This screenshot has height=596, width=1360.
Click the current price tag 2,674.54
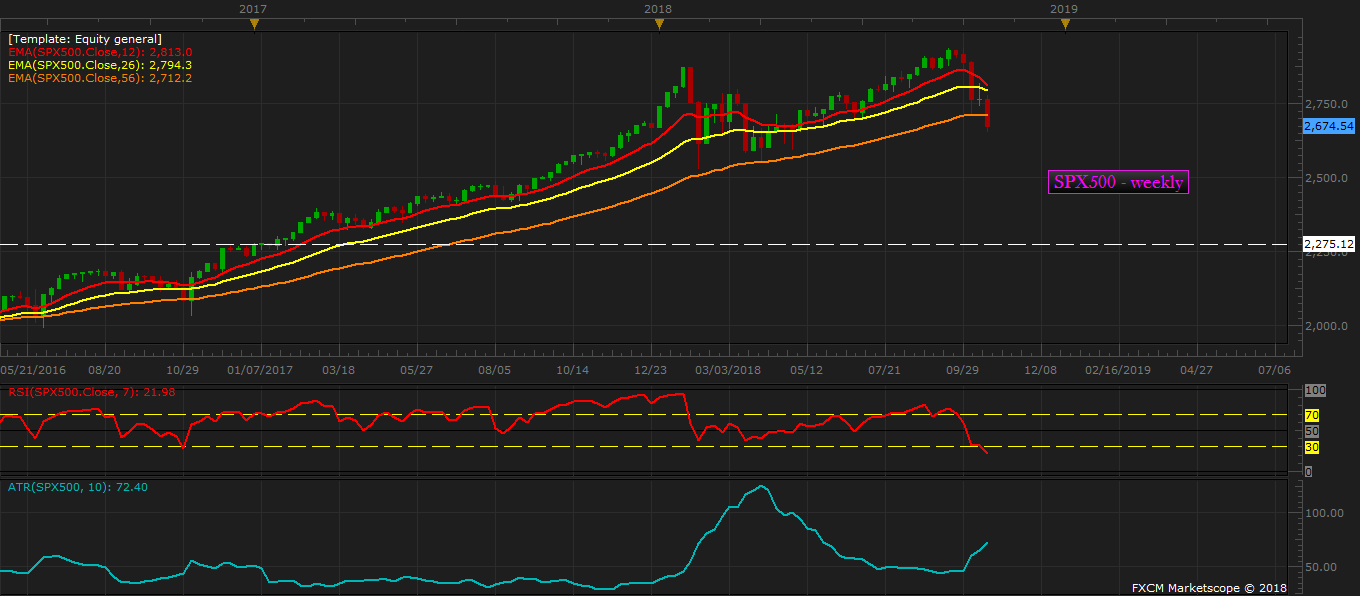[x=1329, y=126]
